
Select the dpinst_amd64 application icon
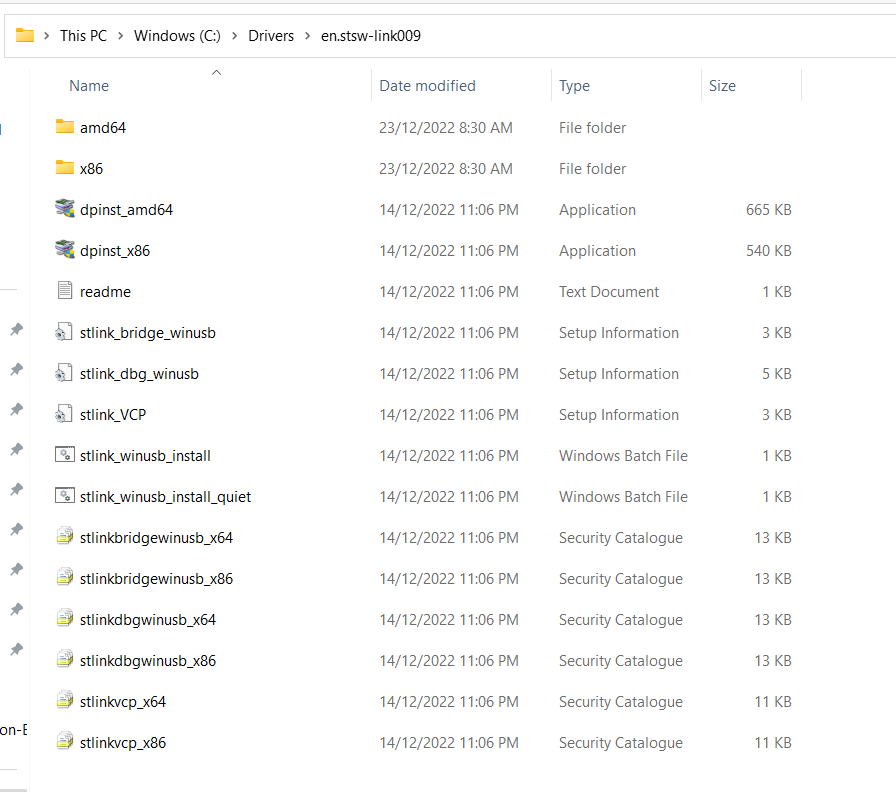point(65,209)
